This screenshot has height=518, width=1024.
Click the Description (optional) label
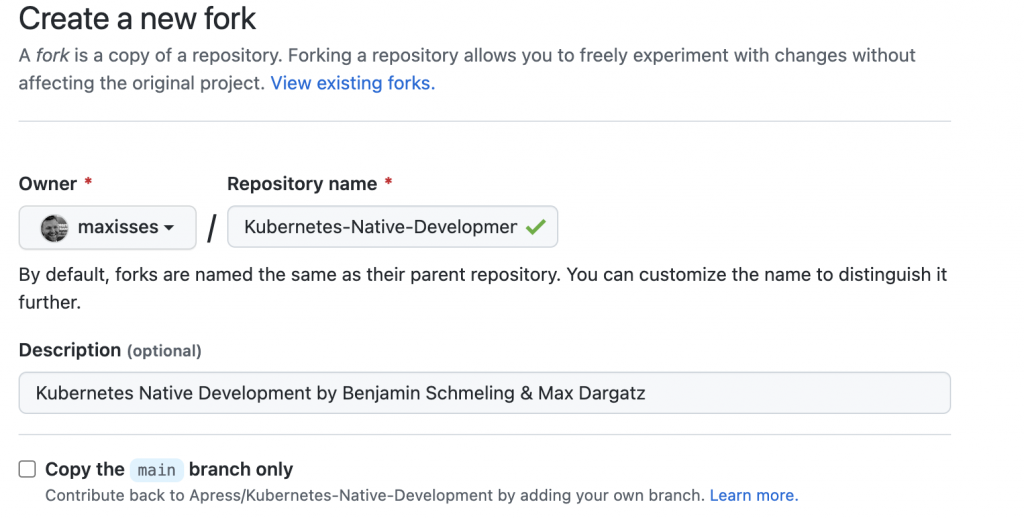[110, 350]
